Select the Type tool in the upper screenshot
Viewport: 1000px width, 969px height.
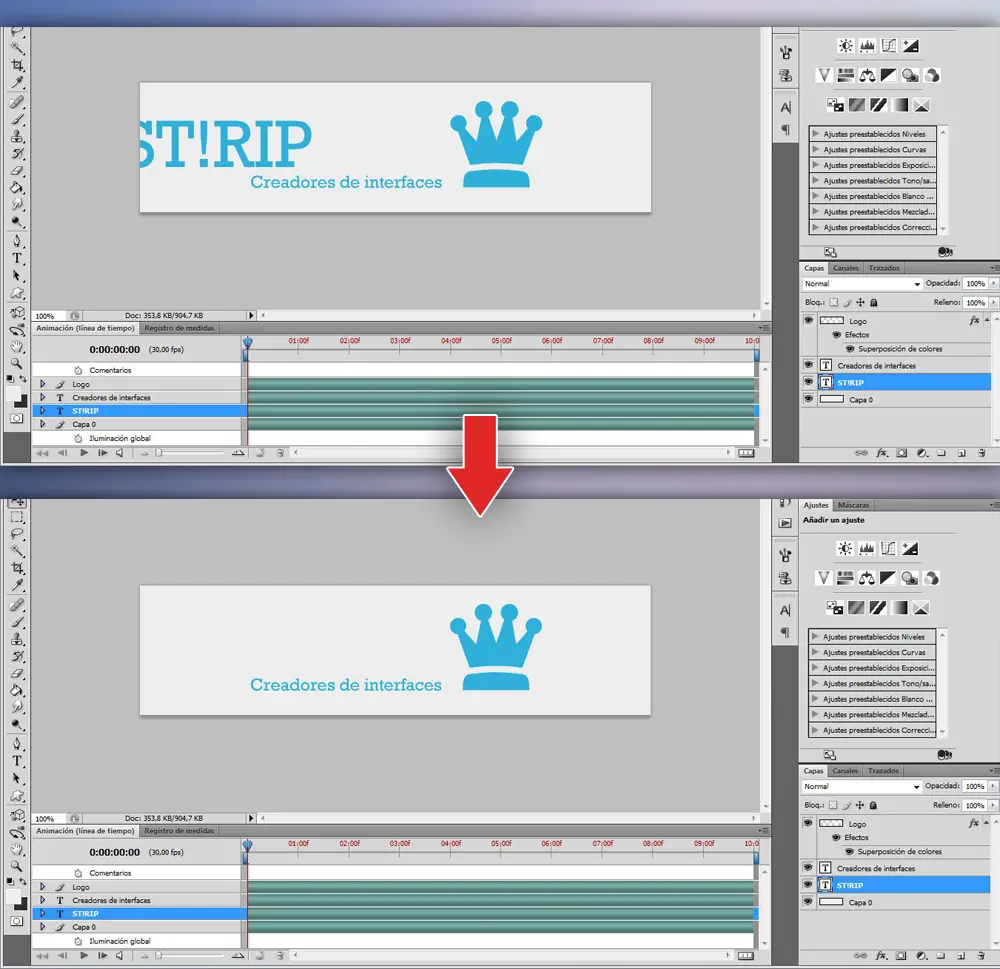[x=17, y=258]
